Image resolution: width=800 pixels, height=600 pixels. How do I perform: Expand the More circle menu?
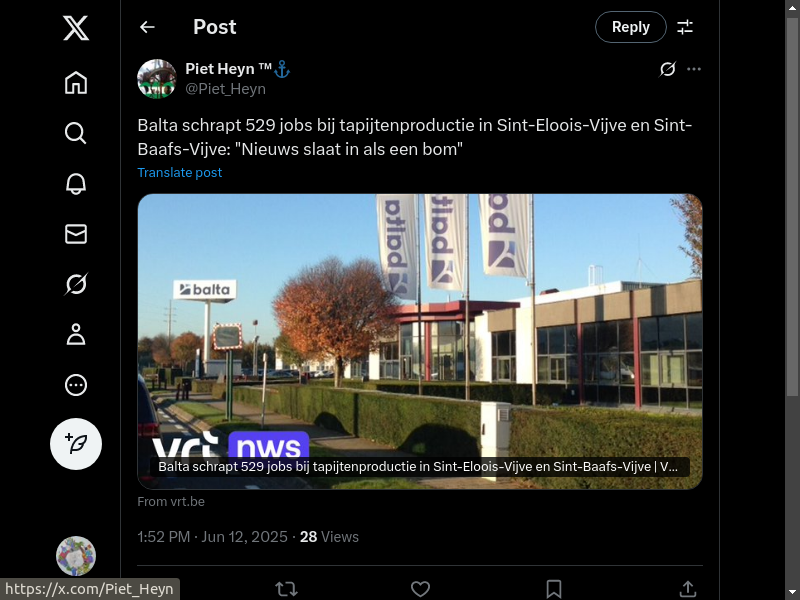[x=76, y=385]
